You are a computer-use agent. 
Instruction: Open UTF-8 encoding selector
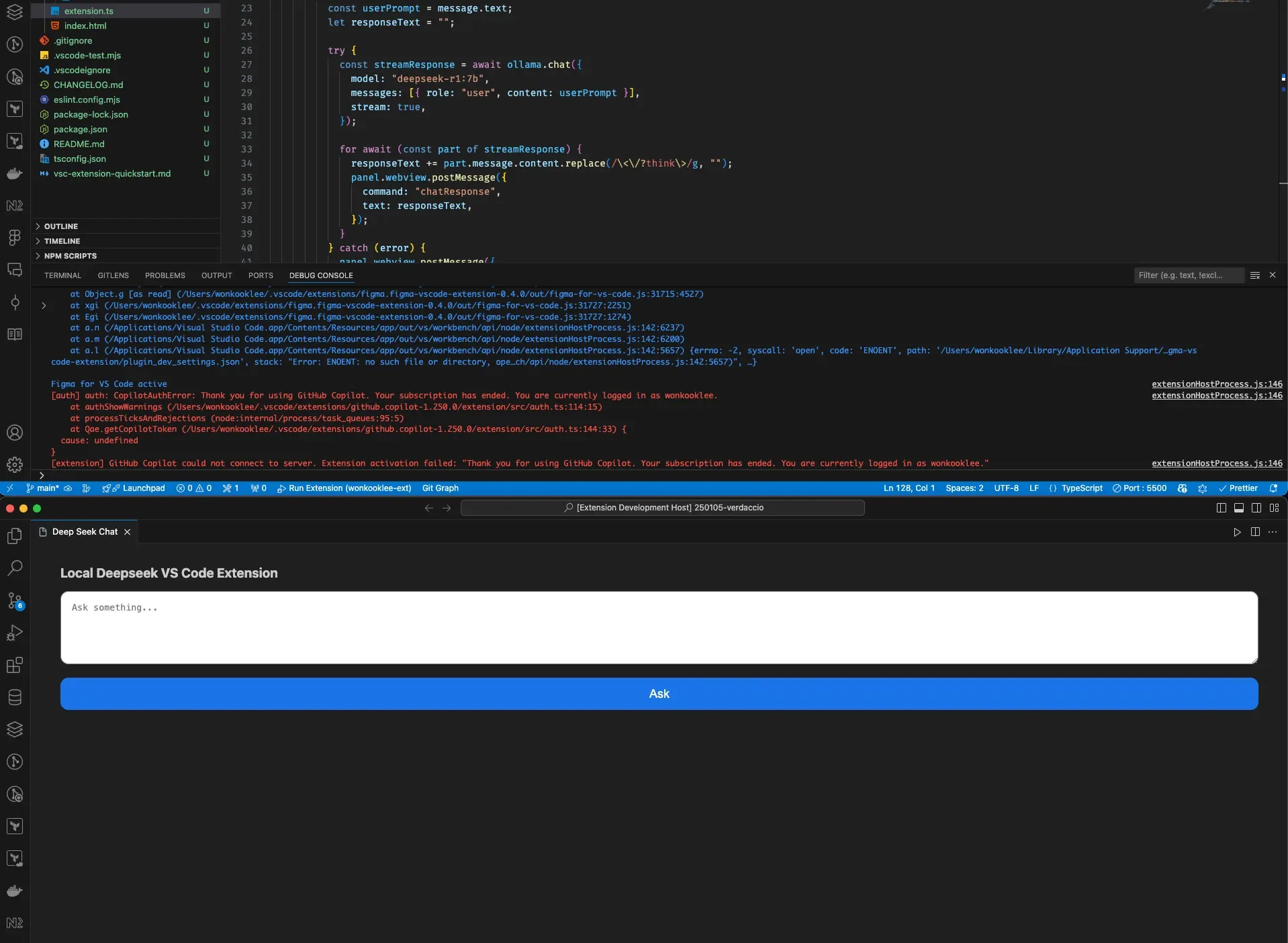tap(1006, 488)
